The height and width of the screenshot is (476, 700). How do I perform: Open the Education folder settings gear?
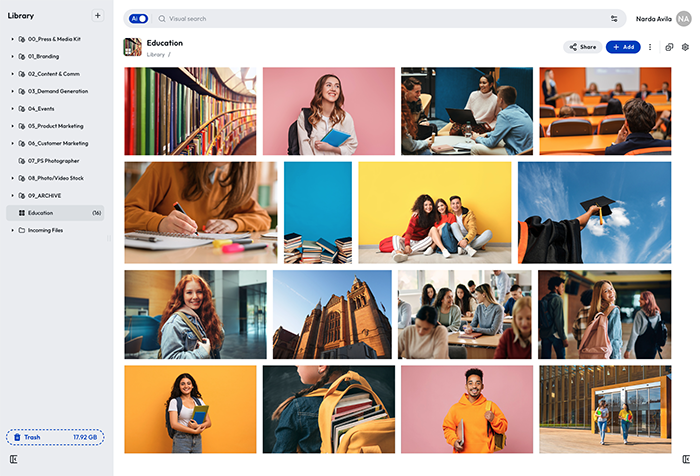point(685,47)
